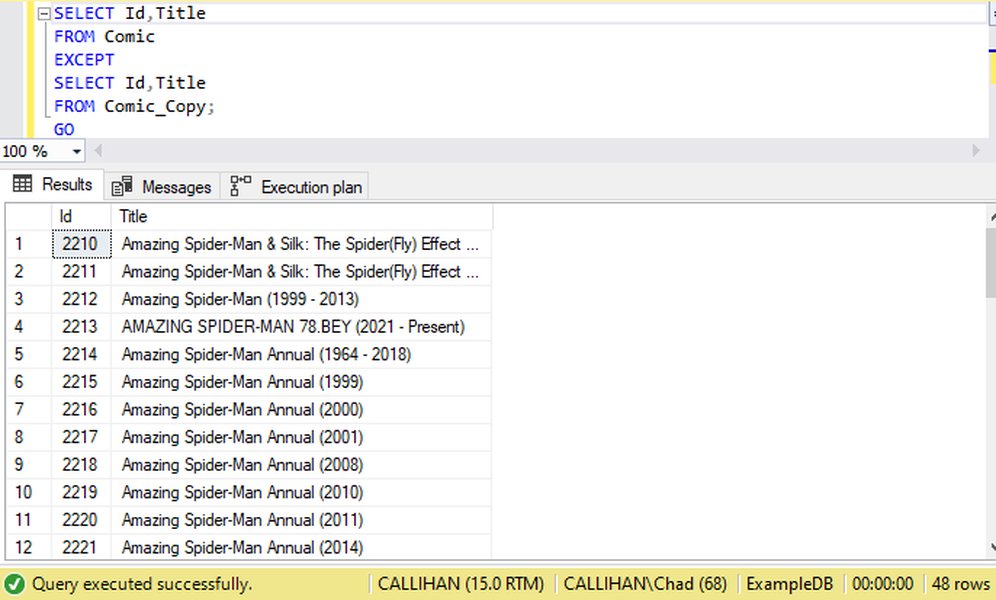This screenshot has height=600, width=996.
Task: Click the results scrollbar down arrow
Action: [x=992, y=547]
